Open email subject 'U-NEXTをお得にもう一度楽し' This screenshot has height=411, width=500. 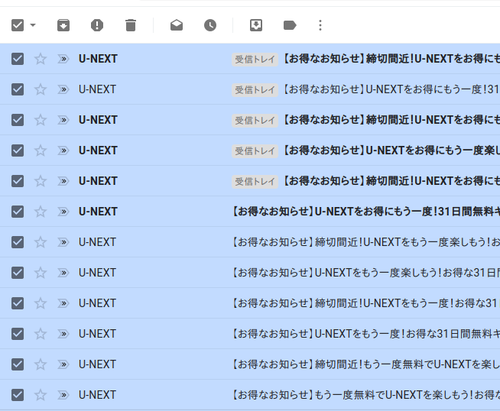[391, 150]
